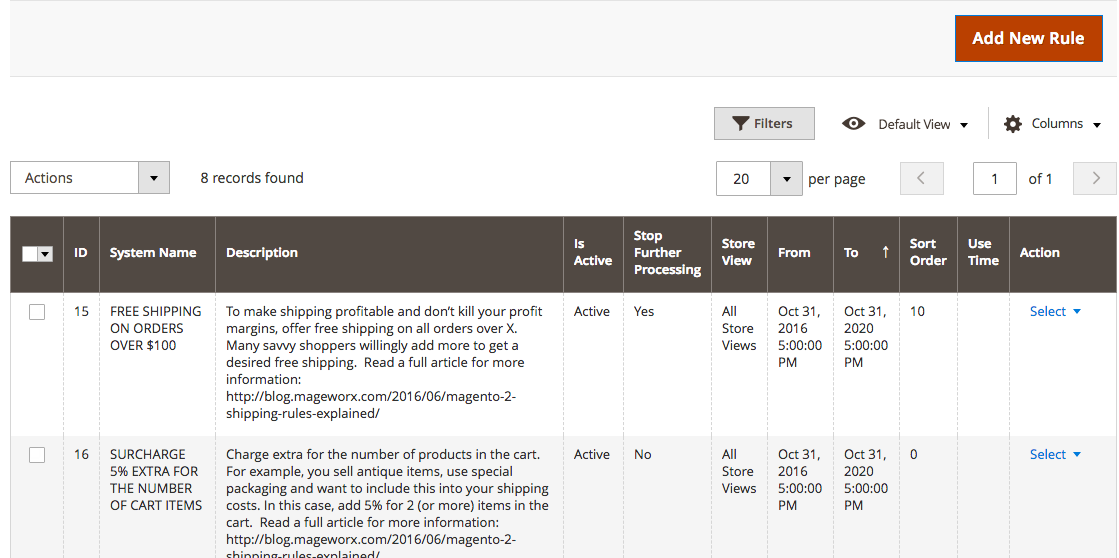Check the box for rule ID 15
Viewport: 1119px width, 558px height.
(36, 312)
